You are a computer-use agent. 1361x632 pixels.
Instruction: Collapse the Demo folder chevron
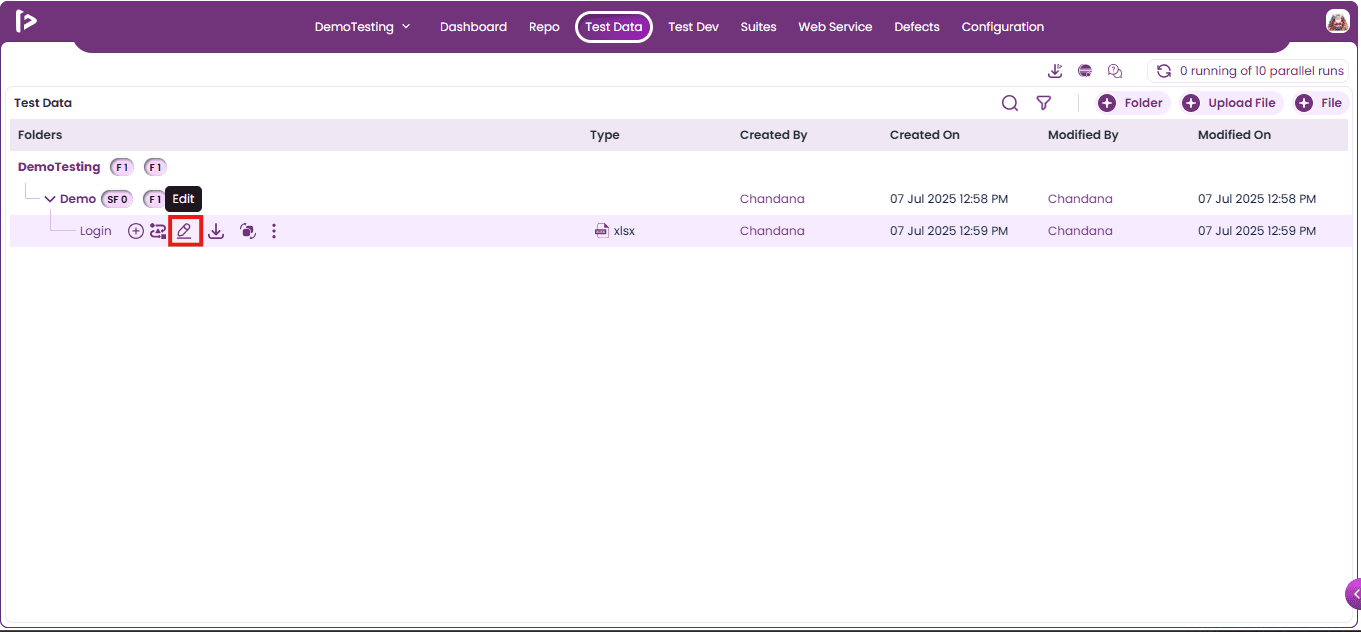coord(50,199)
